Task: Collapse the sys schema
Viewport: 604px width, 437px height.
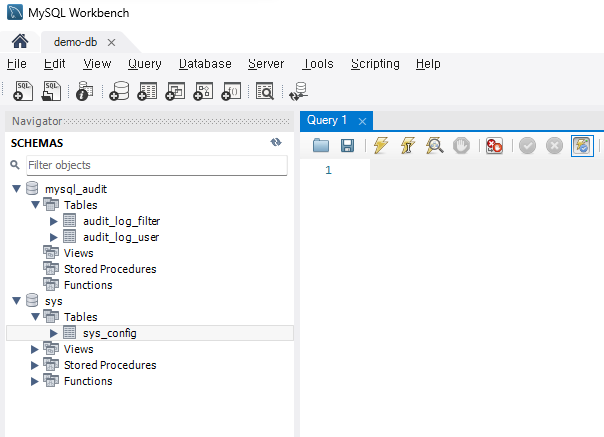Action: [x=16, y=301]
